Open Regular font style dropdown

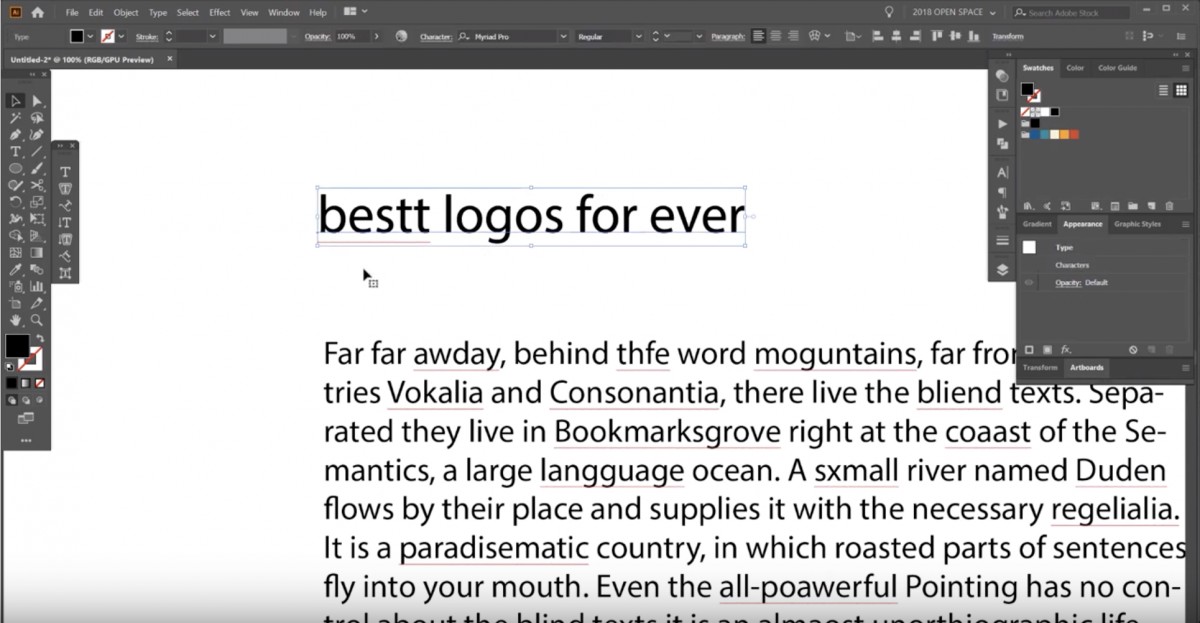(x=637, y=36)
